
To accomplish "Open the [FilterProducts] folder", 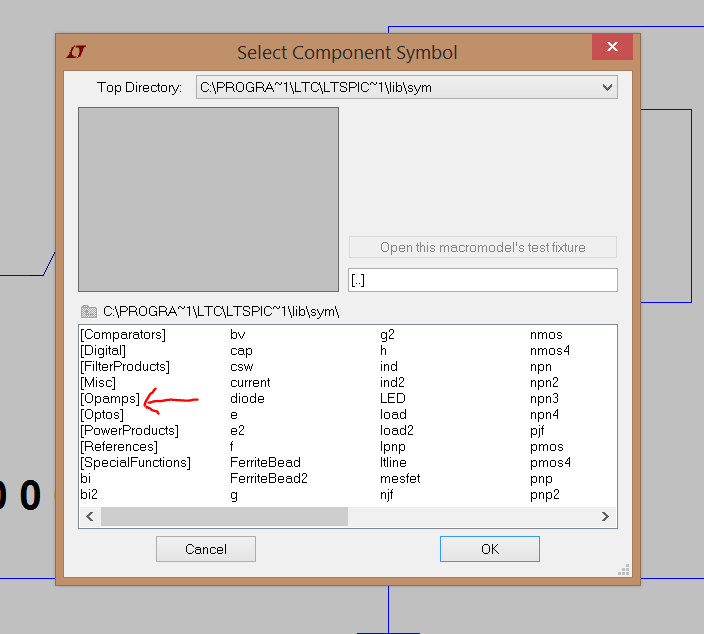I will (x=125, y=367).
